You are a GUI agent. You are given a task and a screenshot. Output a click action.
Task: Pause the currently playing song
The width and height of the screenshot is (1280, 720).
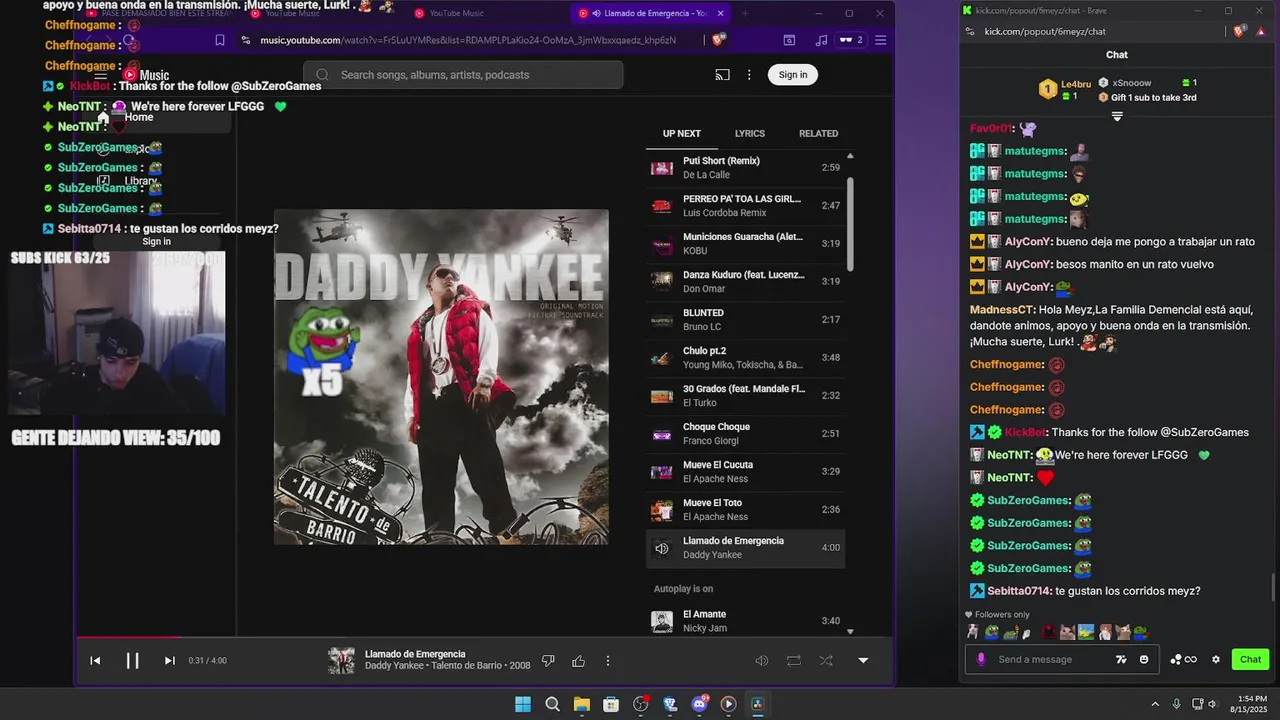(x=132, y=660)
